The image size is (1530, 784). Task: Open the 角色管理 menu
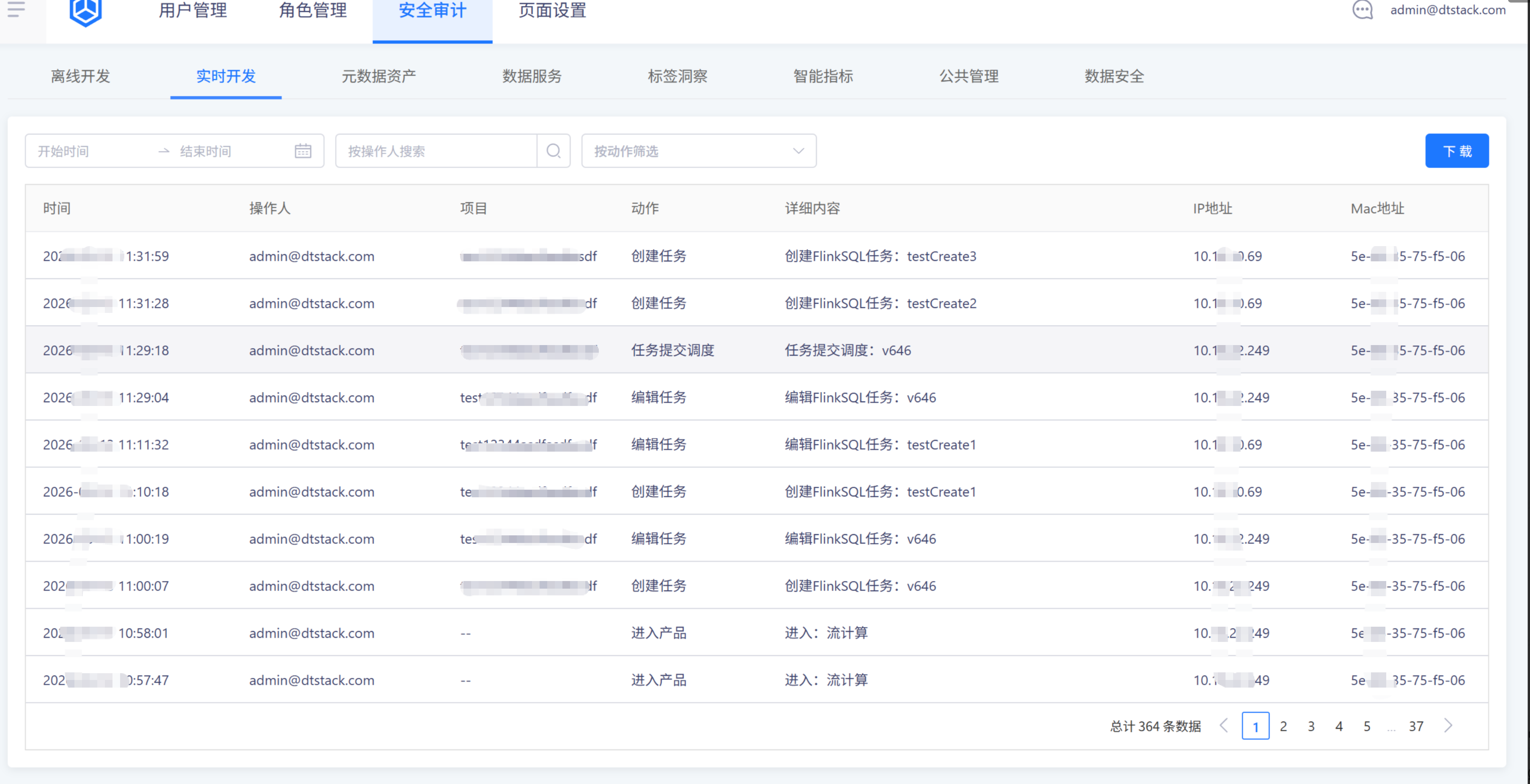click(313, 11)
